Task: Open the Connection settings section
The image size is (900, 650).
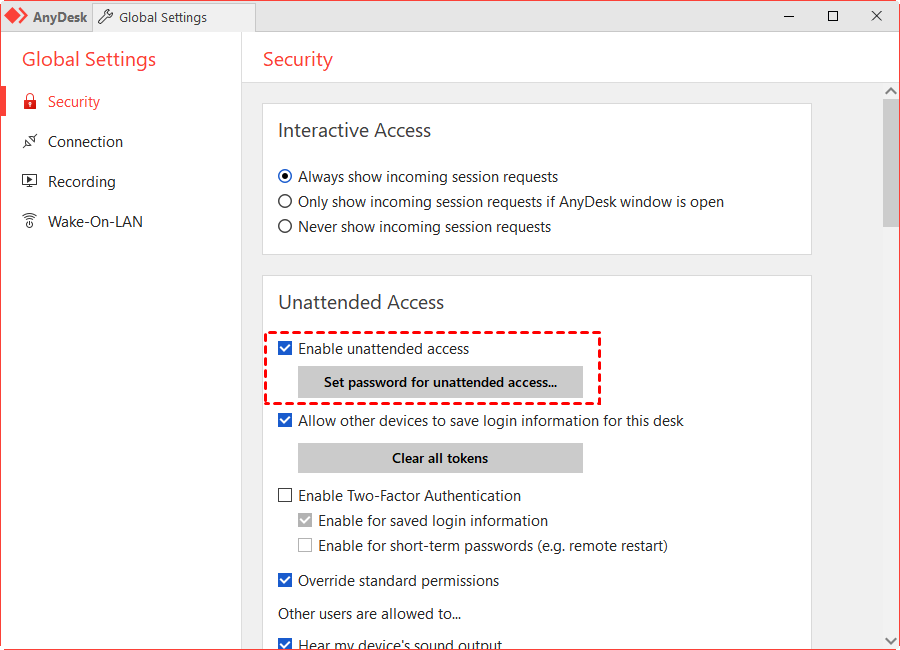Action: coord(85,141)
